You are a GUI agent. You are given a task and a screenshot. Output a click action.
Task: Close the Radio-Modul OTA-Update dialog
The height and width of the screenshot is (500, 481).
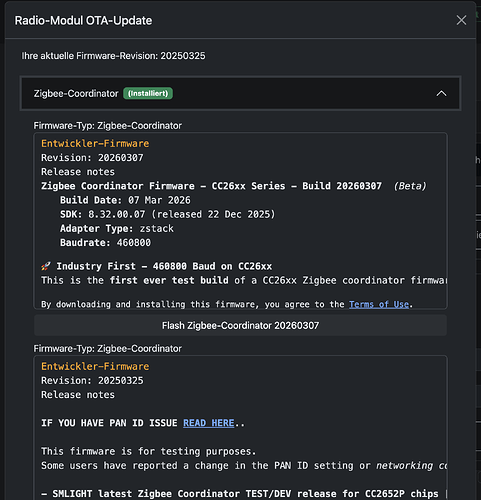pyautogui.click(x=461, y=20)
